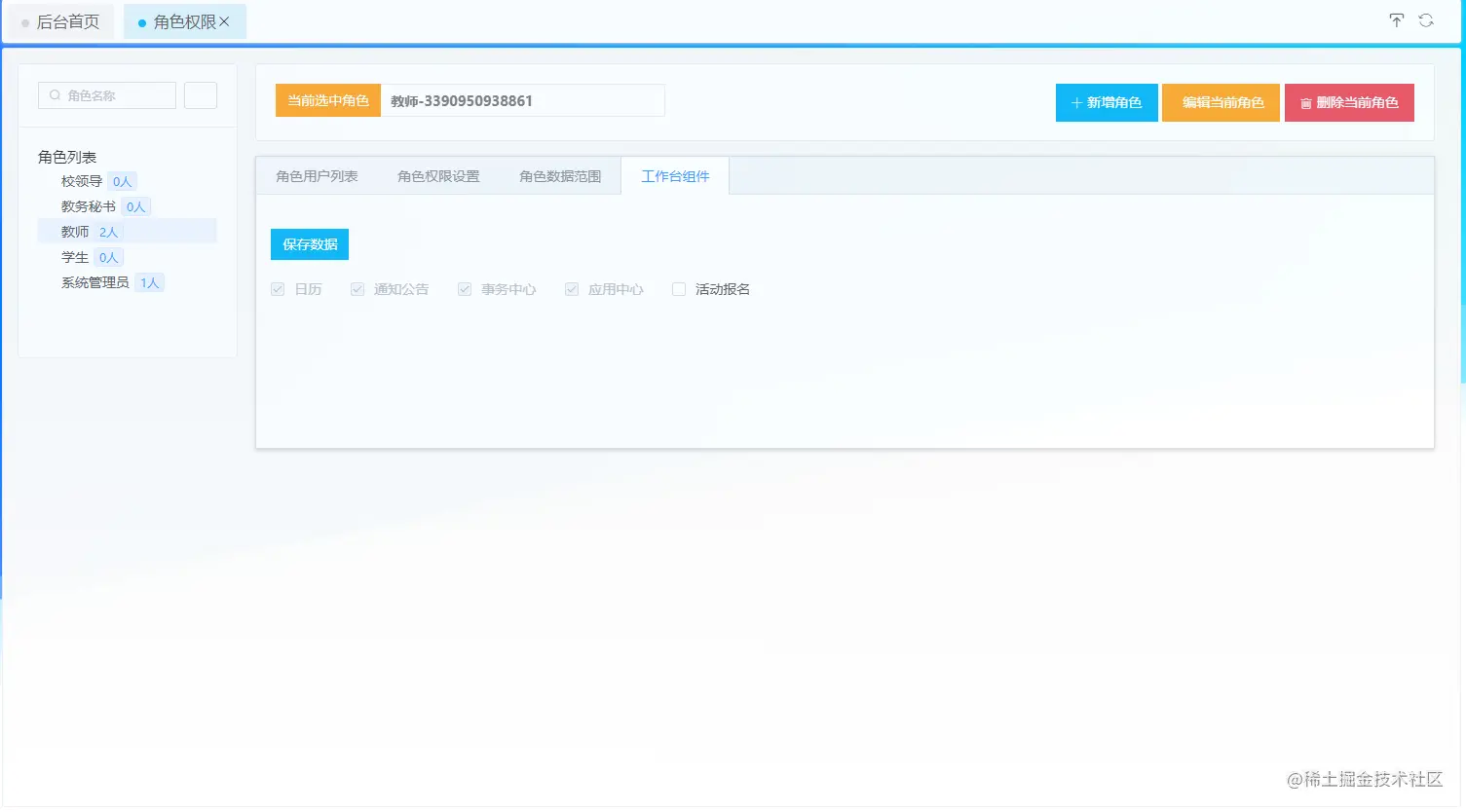Click the trash icon on 删除当前角色 button
The height and width of the screenshot is (812, 1466).
coord(1306,103)
